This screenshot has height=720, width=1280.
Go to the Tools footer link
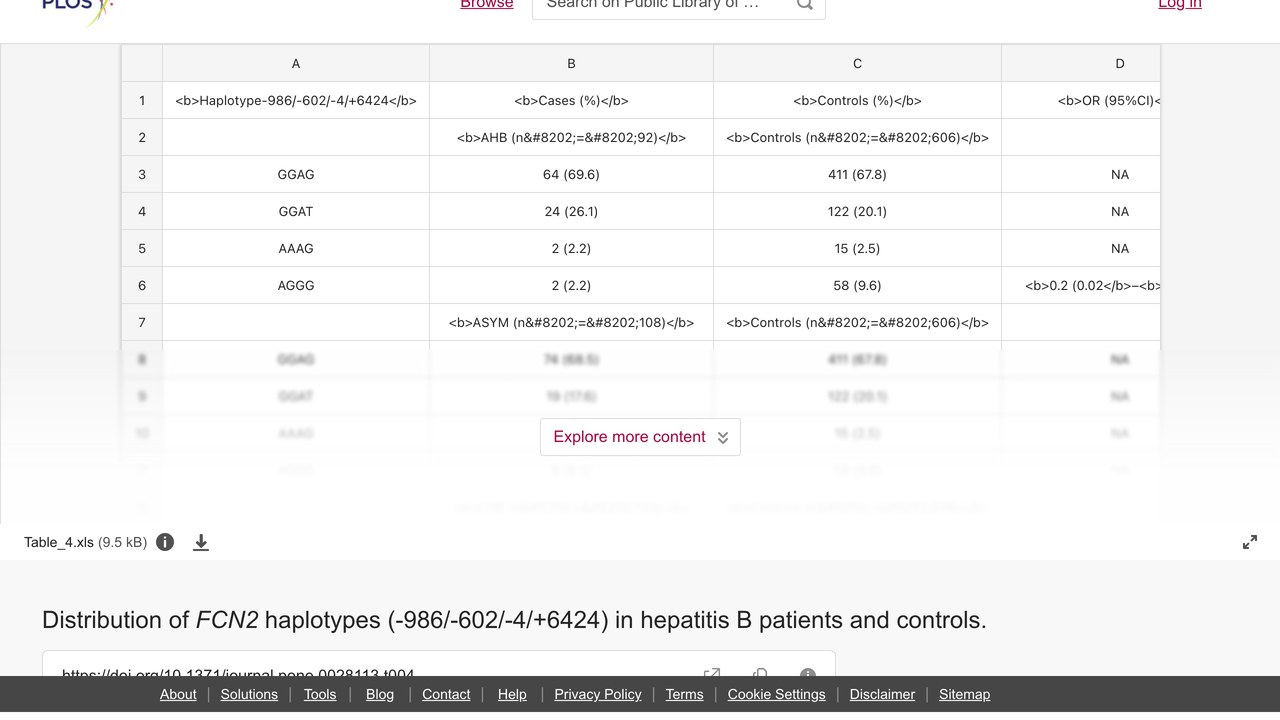click(320, 694)
